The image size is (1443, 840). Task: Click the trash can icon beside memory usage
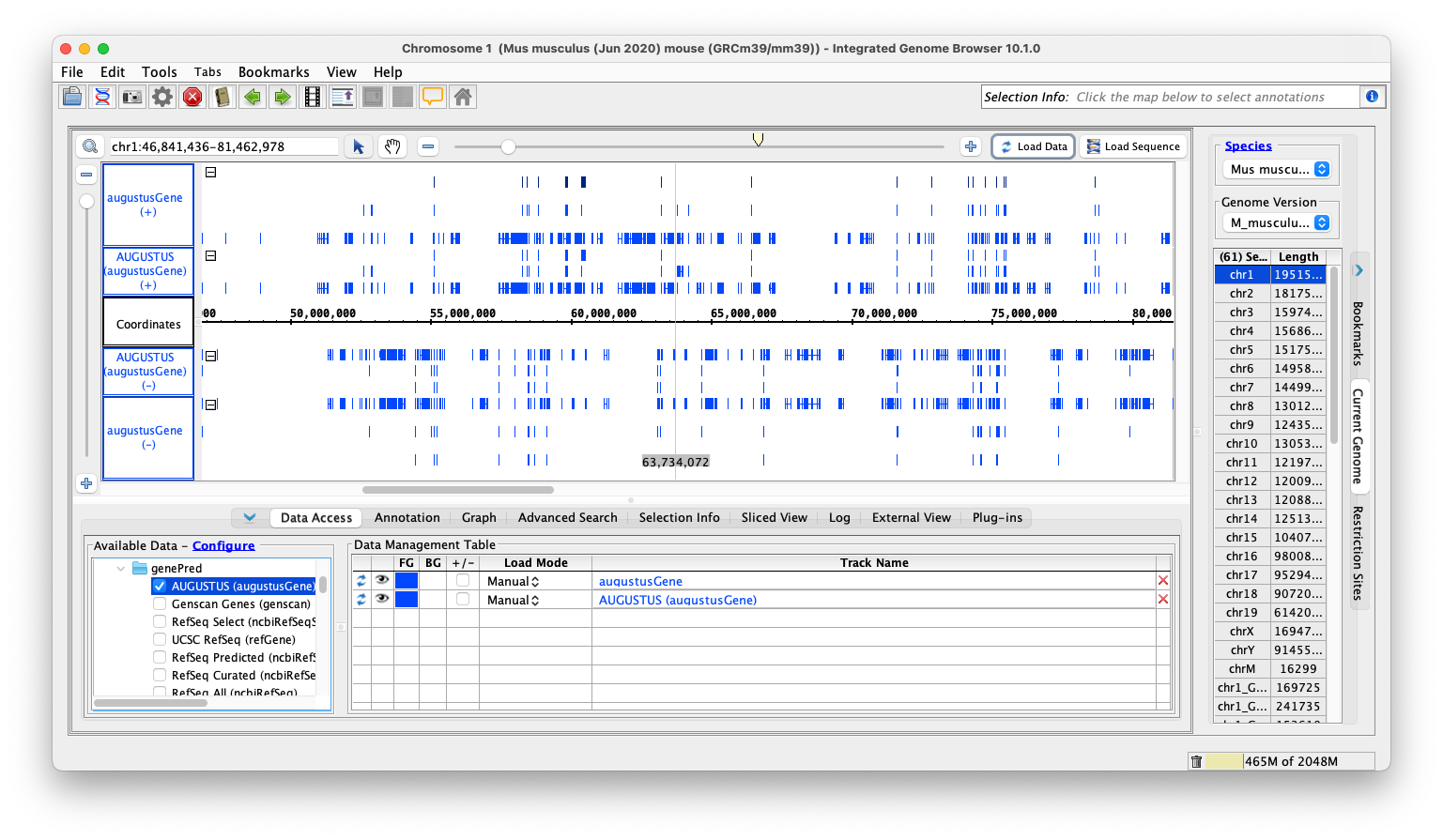pos(1196,761)
